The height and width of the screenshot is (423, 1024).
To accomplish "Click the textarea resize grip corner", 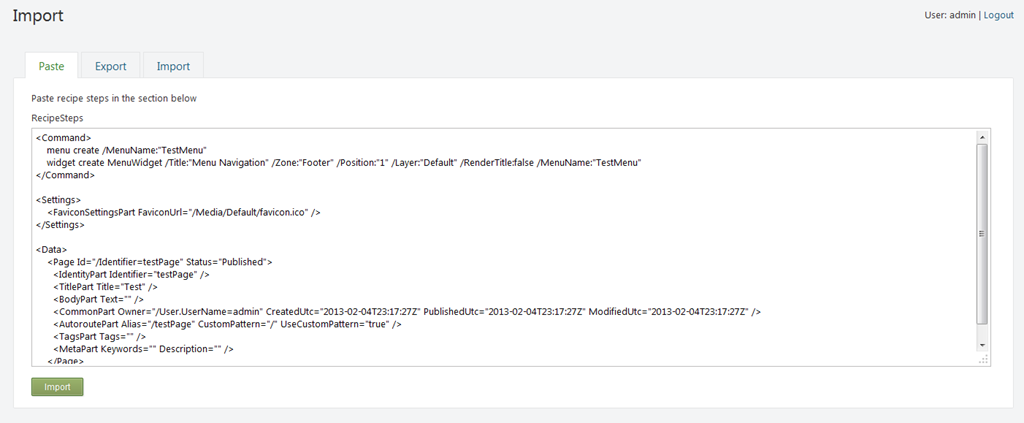I will point(982,359).
